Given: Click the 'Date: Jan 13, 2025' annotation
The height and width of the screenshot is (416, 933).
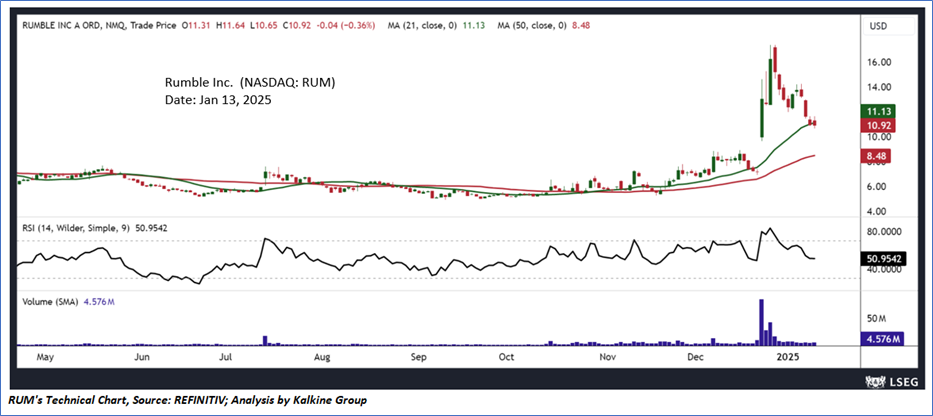Looking at the screenshot, I should click(x=218, y=101).
